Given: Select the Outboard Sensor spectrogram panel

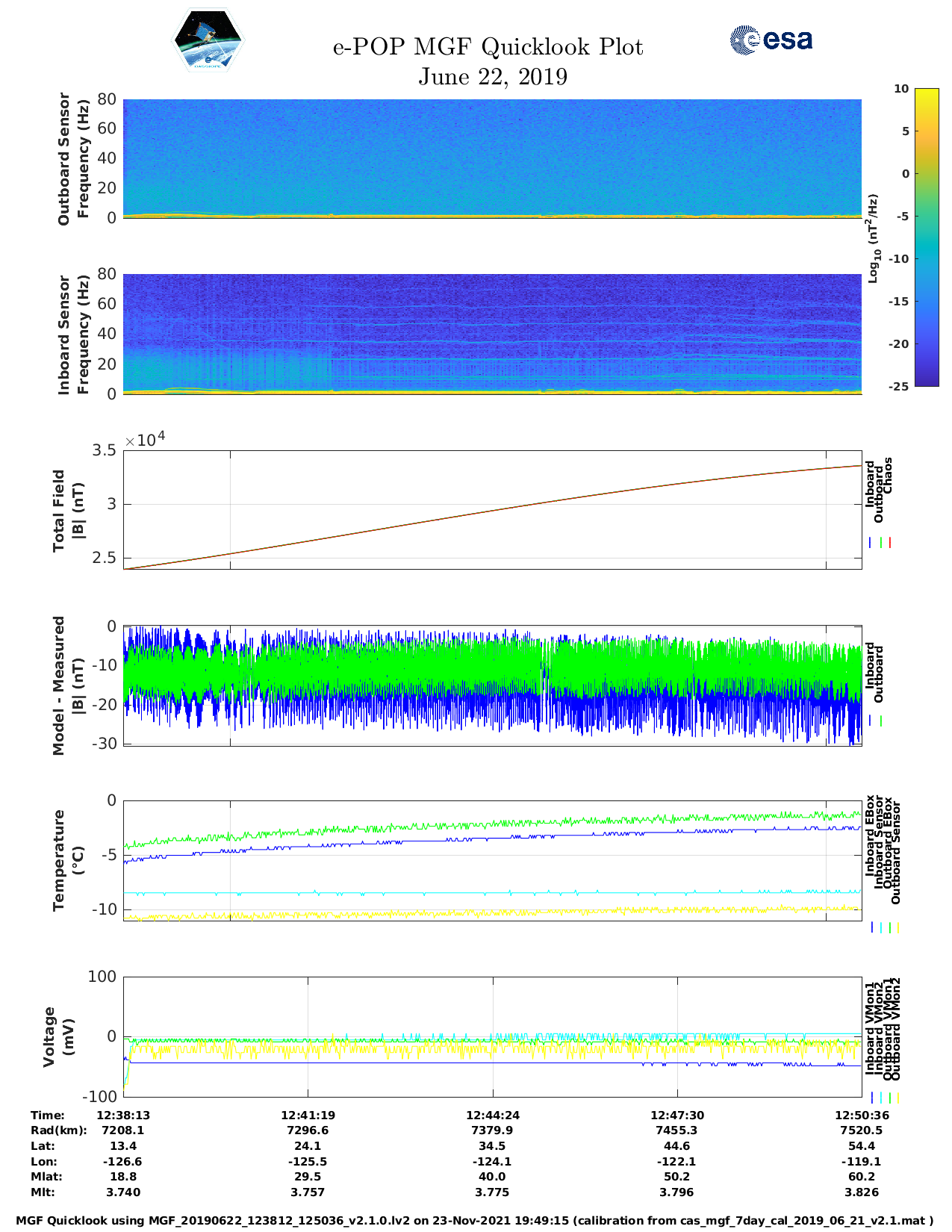Looking at the screenshot, I should [492, 157].
